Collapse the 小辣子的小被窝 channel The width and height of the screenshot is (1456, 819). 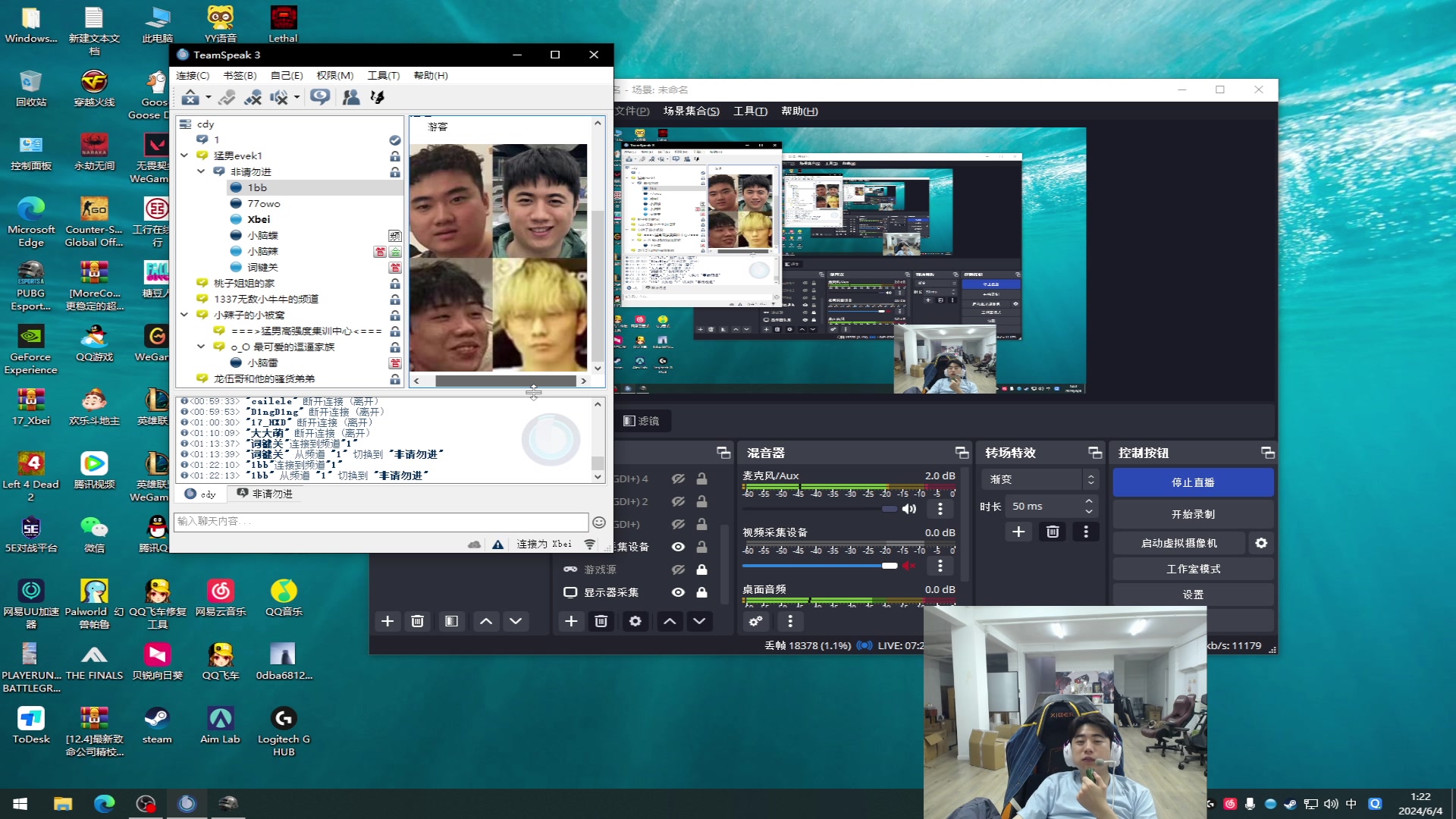tap(184, 315)
